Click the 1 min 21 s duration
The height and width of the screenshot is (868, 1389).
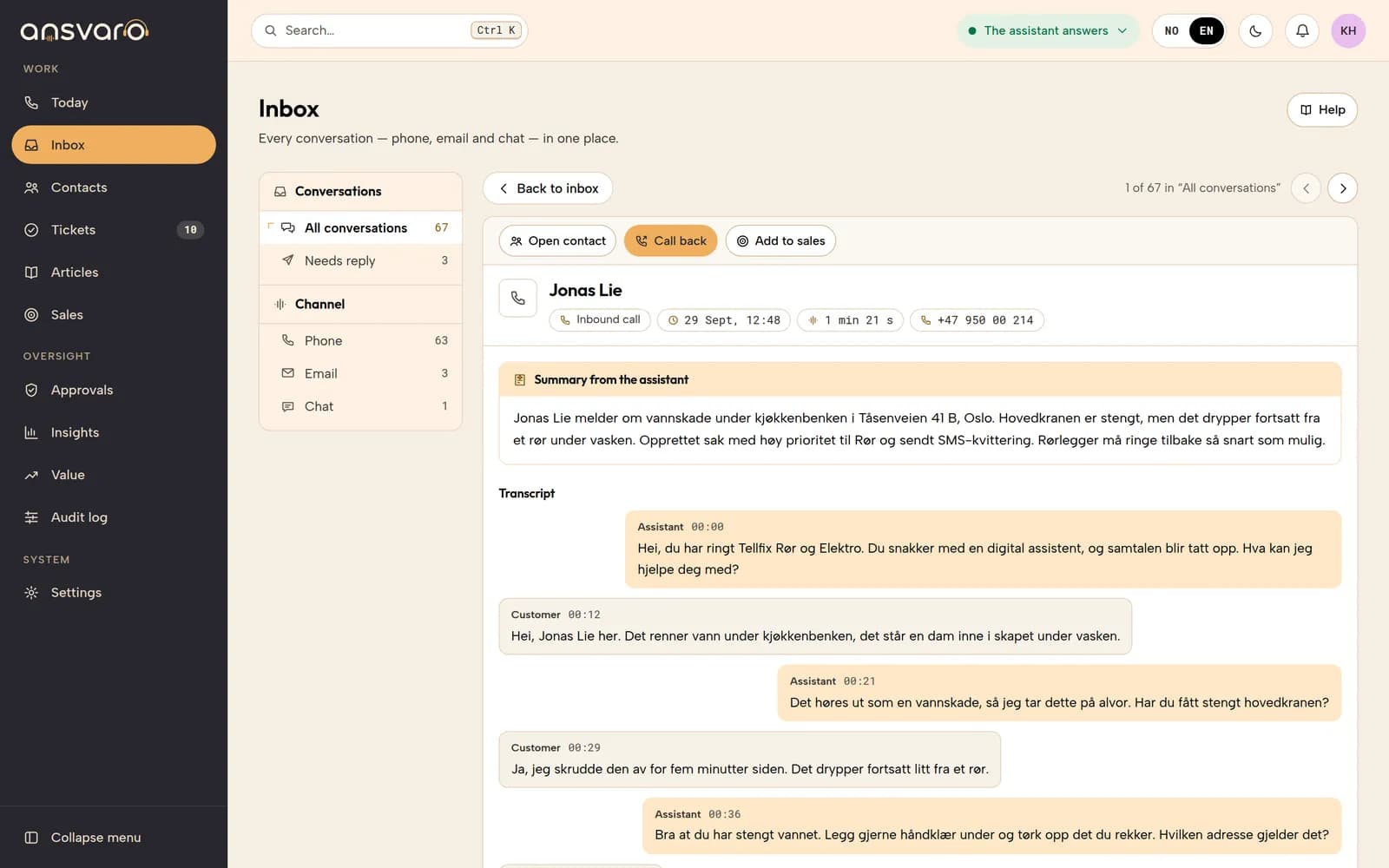(851, 319)
